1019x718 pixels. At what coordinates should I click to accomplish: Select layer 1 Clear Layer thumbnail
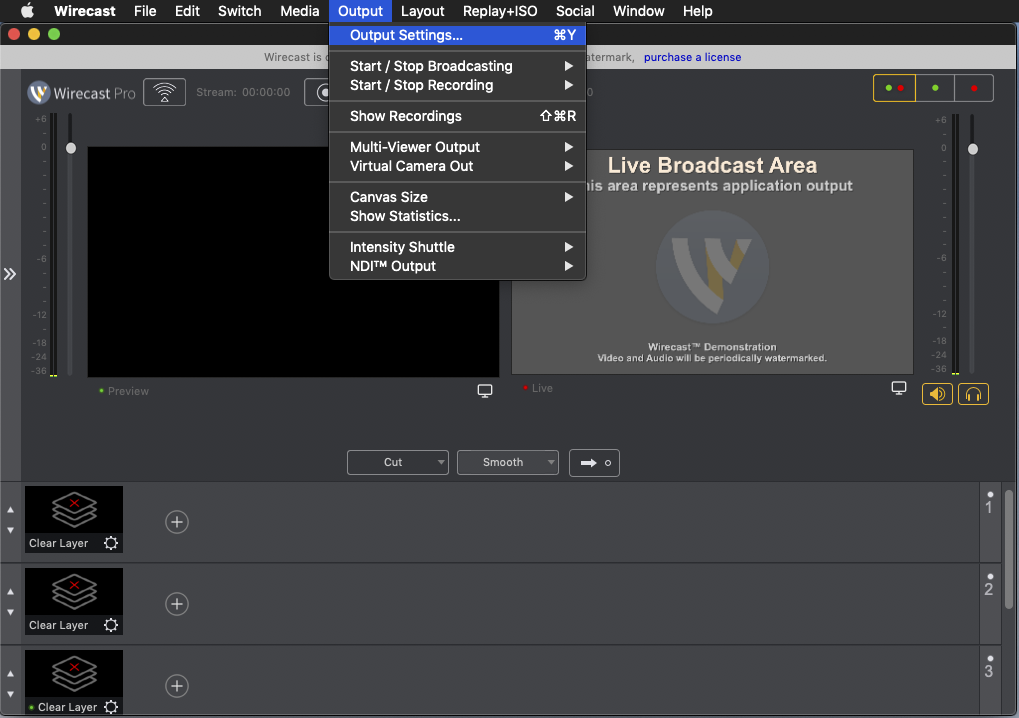(x=73, y=519)
